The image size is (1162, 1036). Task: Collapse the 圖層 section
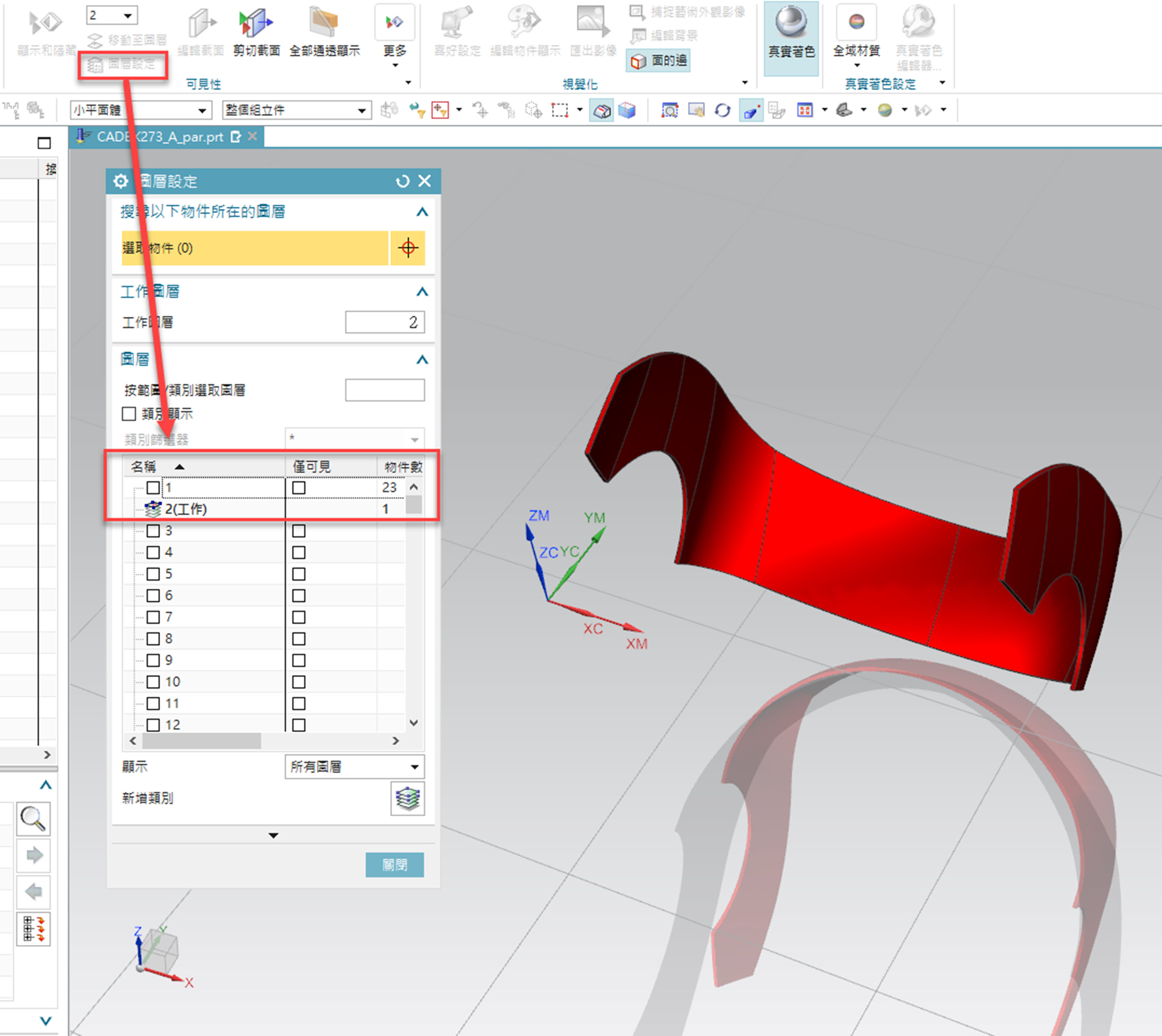tap(422, 359)
